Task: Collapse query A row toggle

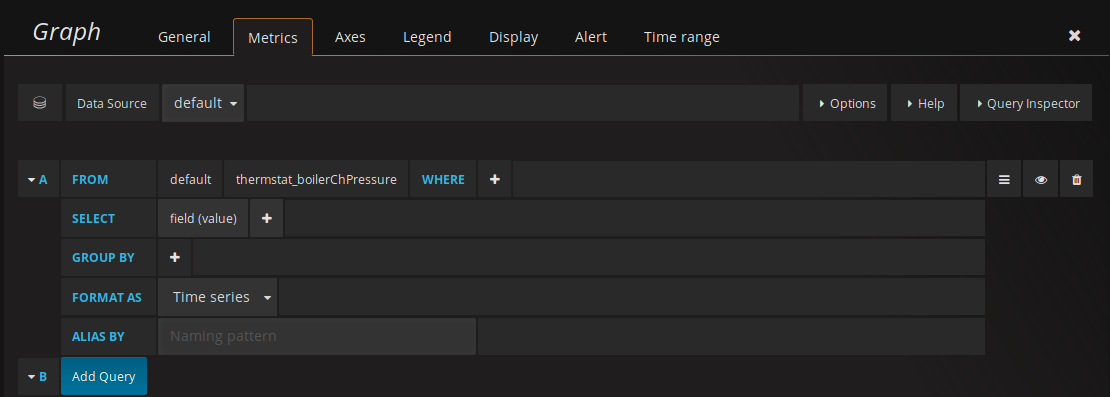Action: click(x=38, y=180)
